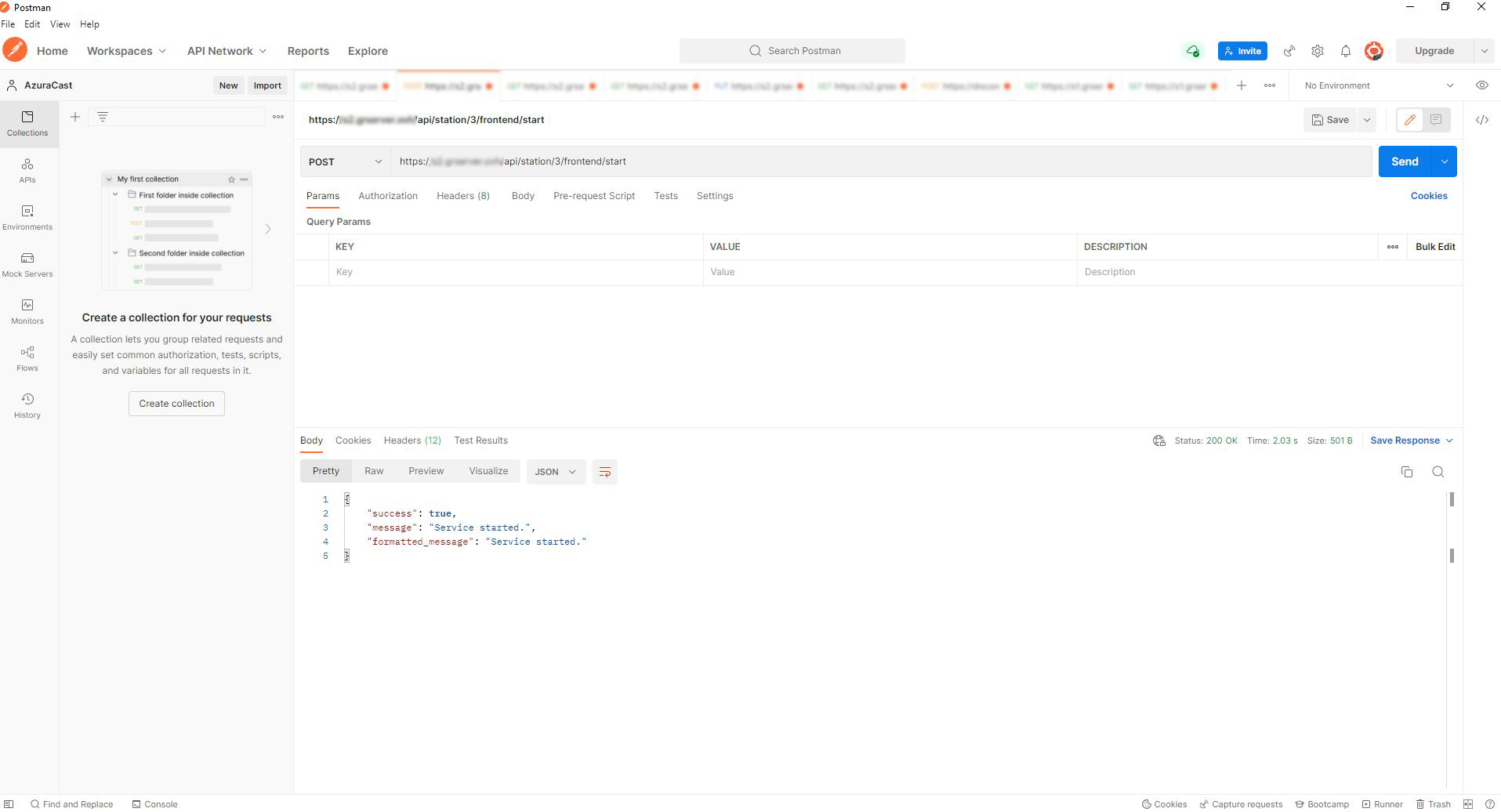The image size is (1501, 812).
Task: Collapse the First folder inside collection
Action: (x=115, y=194)
